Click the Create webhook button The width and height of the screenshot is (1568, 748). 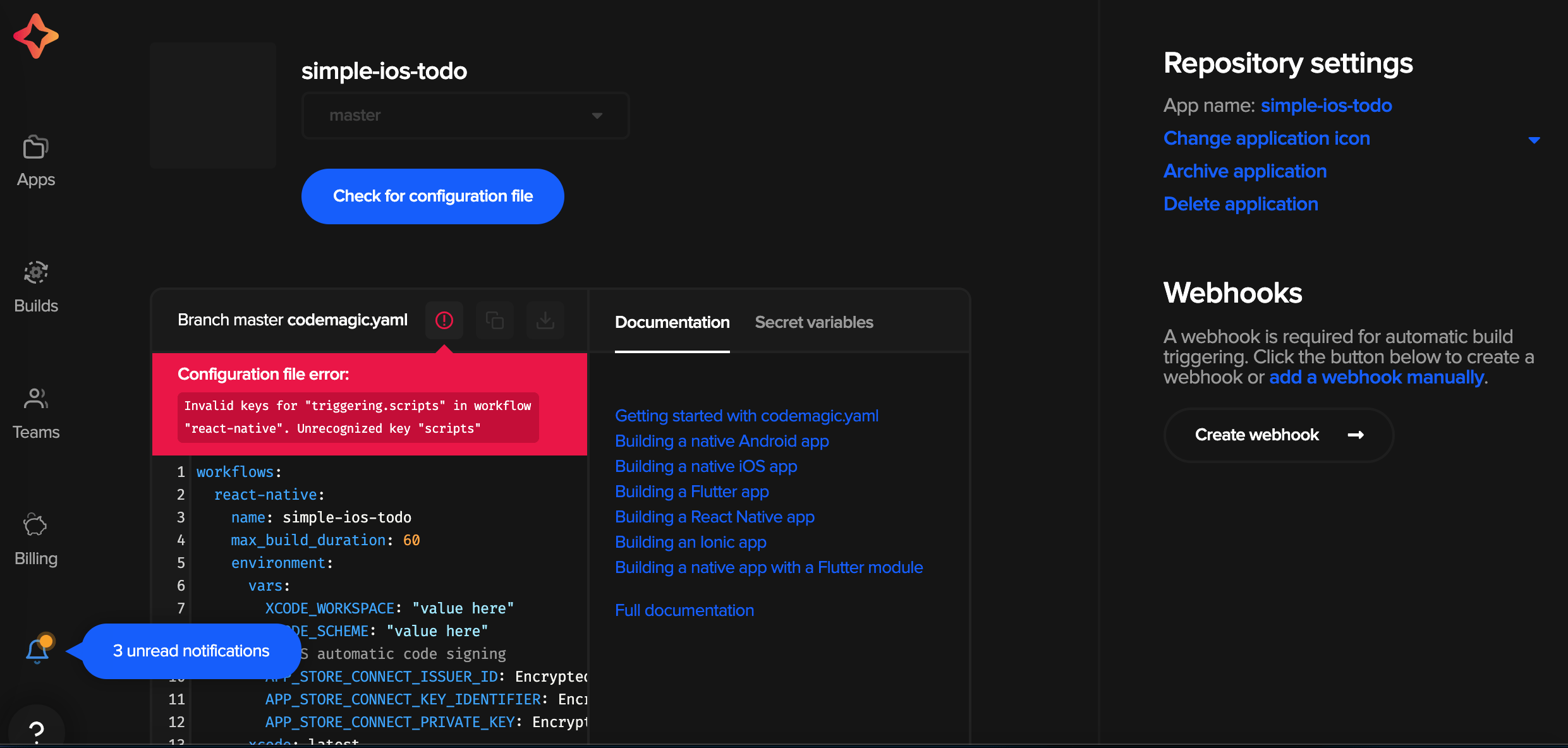coord(1279,435)
